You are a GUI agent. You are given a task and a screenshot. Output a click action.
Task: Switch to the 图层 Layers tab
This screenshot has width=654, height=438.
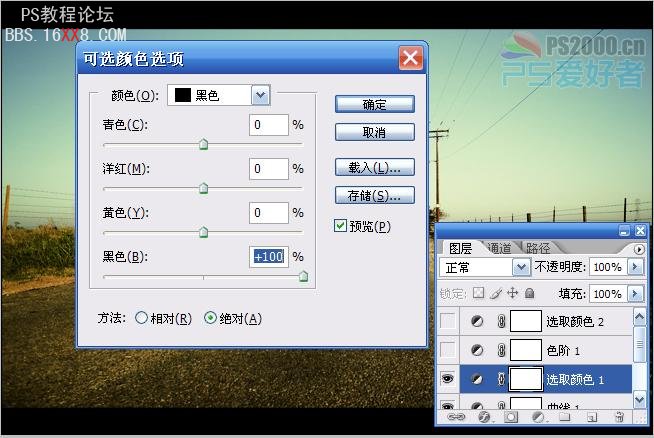coord(460,249)
